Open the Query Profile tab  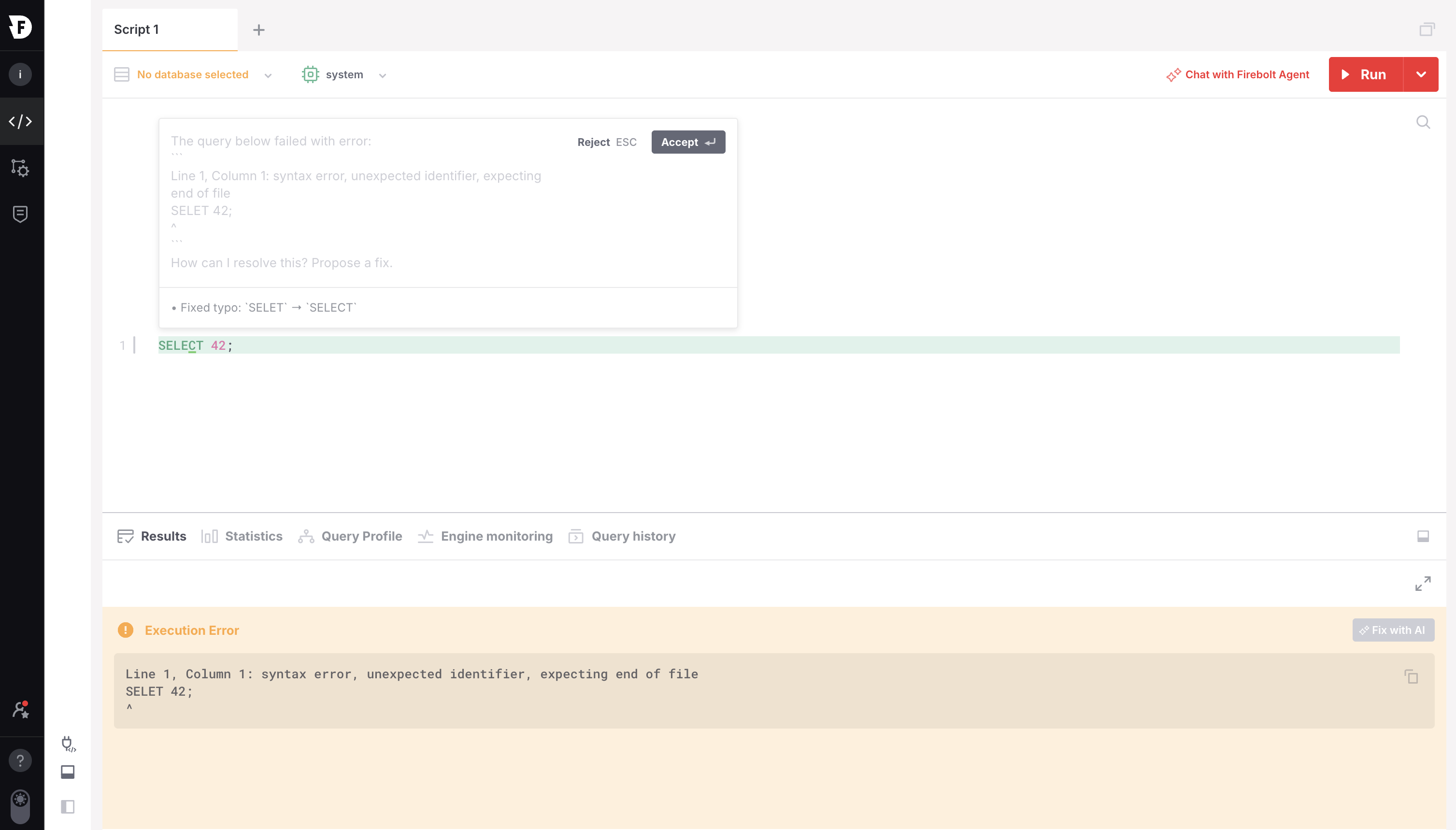point(350,536)
